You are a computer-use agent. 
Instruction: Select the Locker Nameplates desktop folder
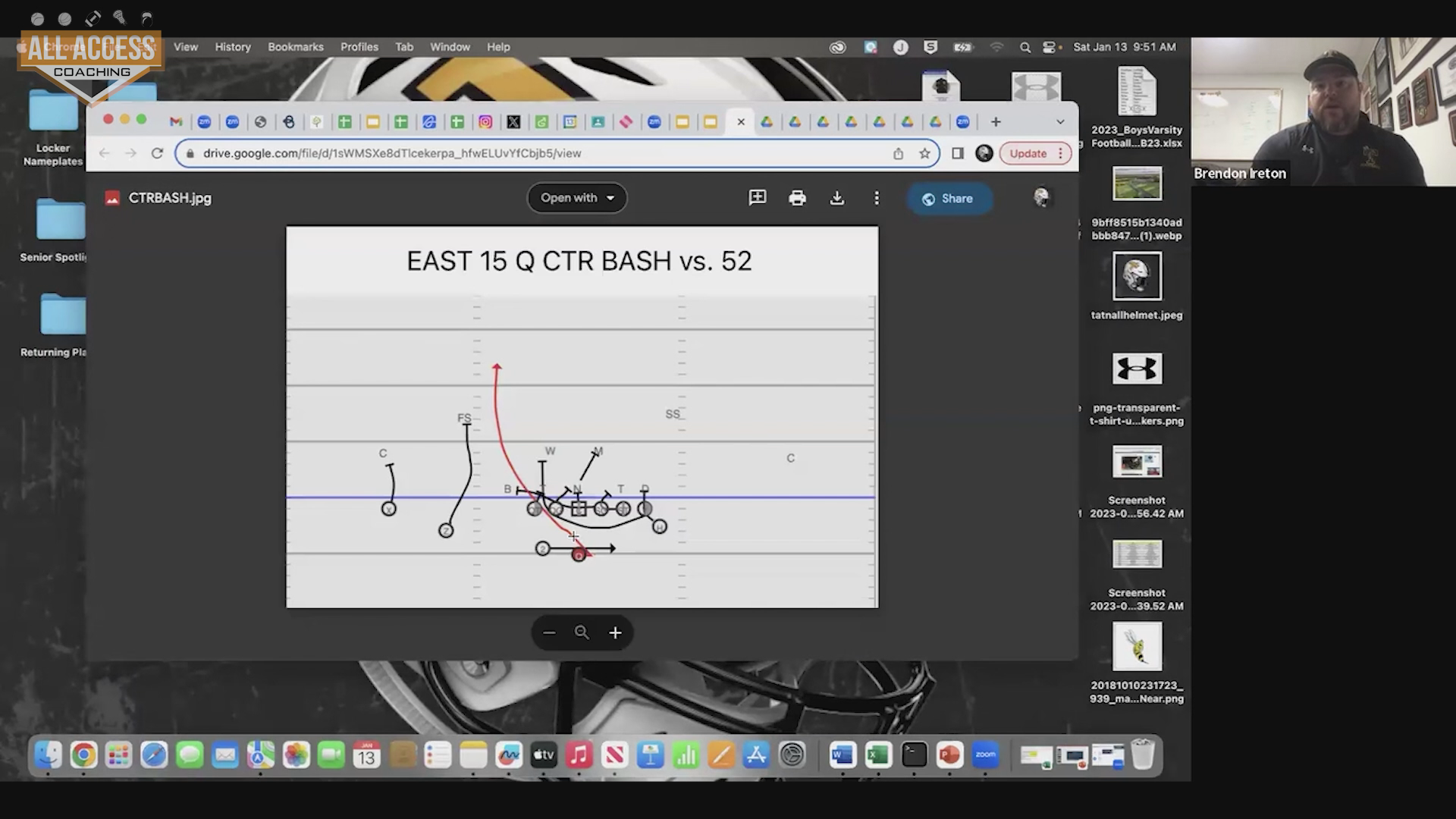click(53, 127)
